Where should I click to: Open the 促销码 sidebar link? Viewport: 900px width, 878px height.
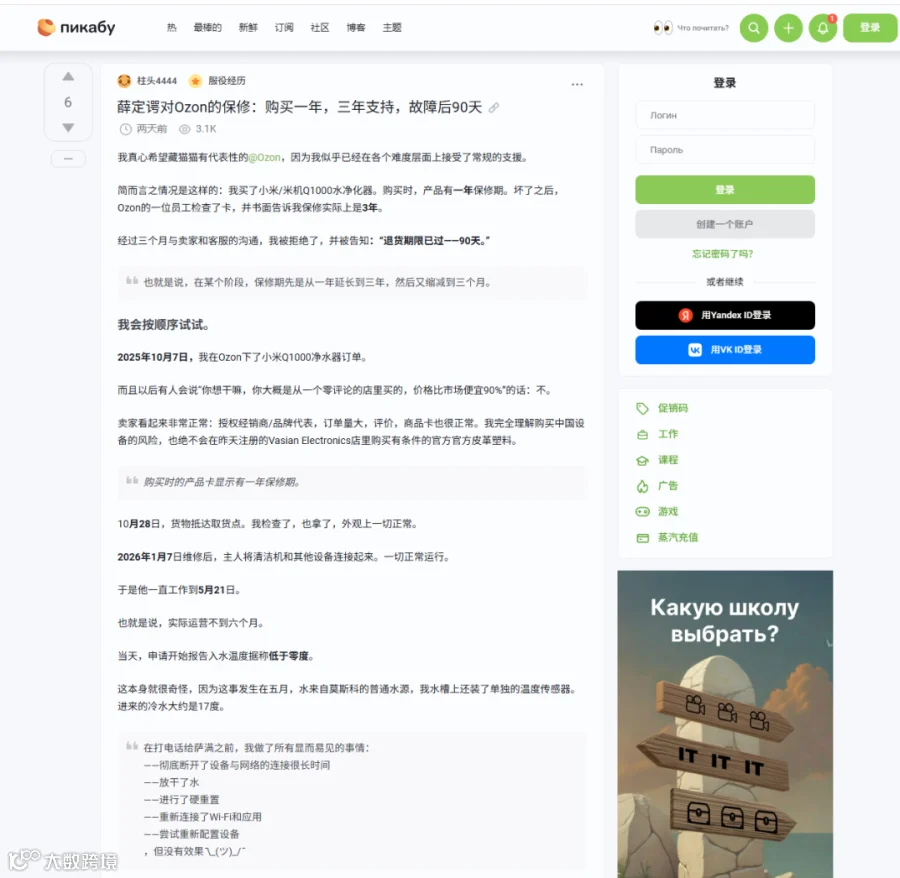(x=673, y=408)
